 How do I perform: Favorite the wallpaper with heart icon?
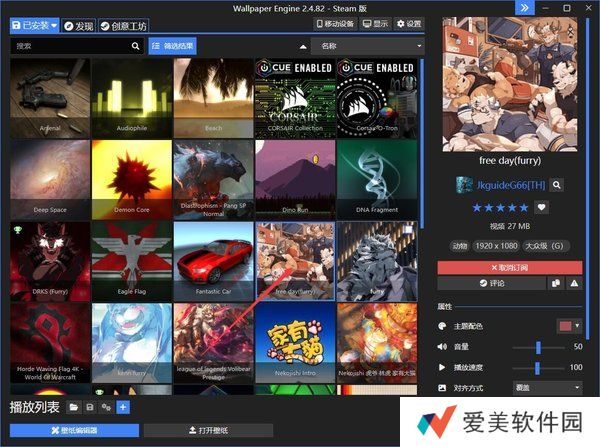pos(541,207)
